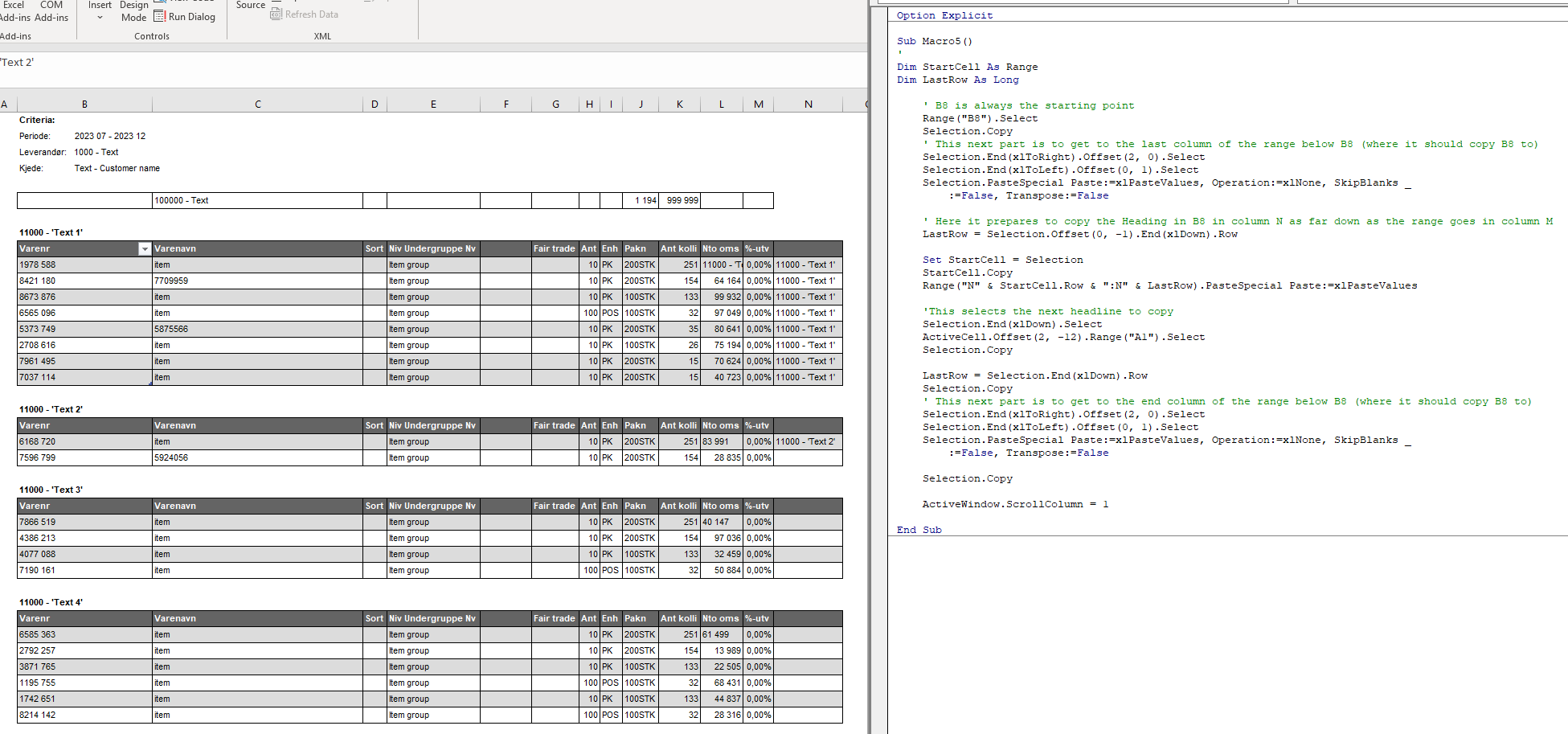Toggle Design Mode in the Controls group
This screenshot has height=734, width=1568.
134,11
